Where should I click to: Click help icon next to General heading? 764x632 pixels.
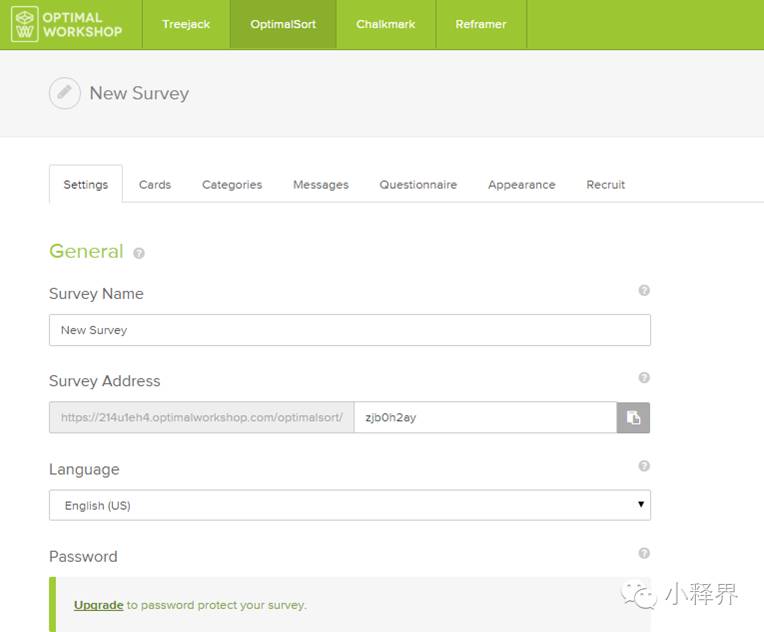(139, 253)
